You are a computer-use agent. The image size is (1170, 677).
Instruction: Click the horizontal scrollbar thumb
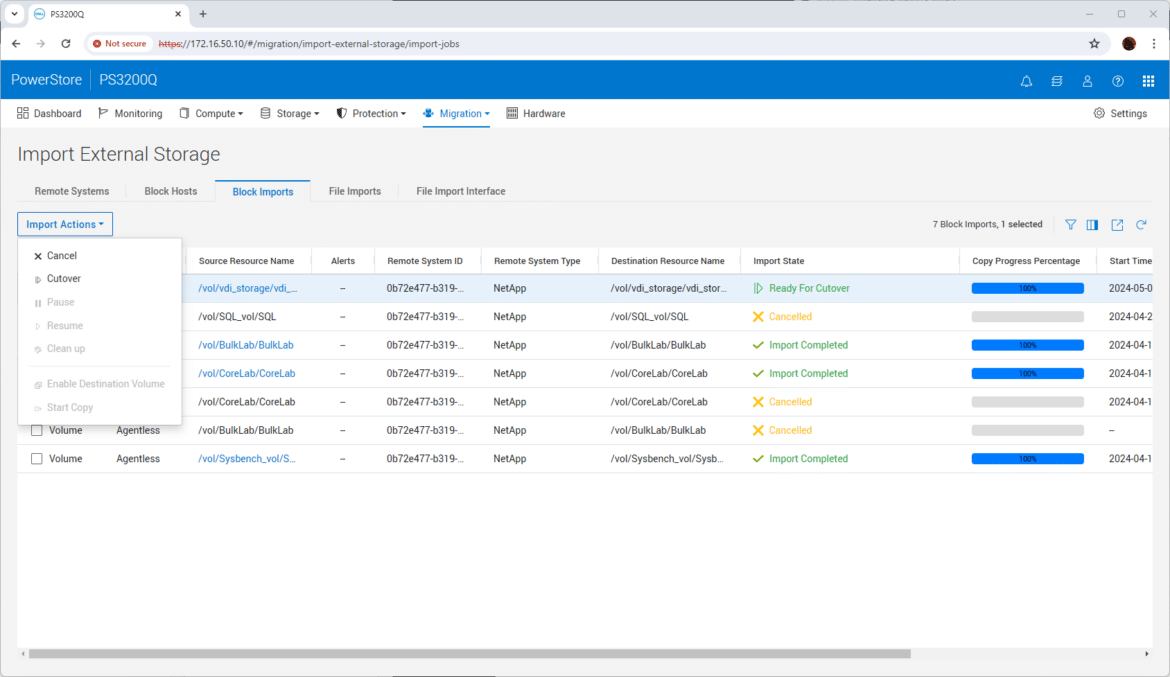(470, 654)
